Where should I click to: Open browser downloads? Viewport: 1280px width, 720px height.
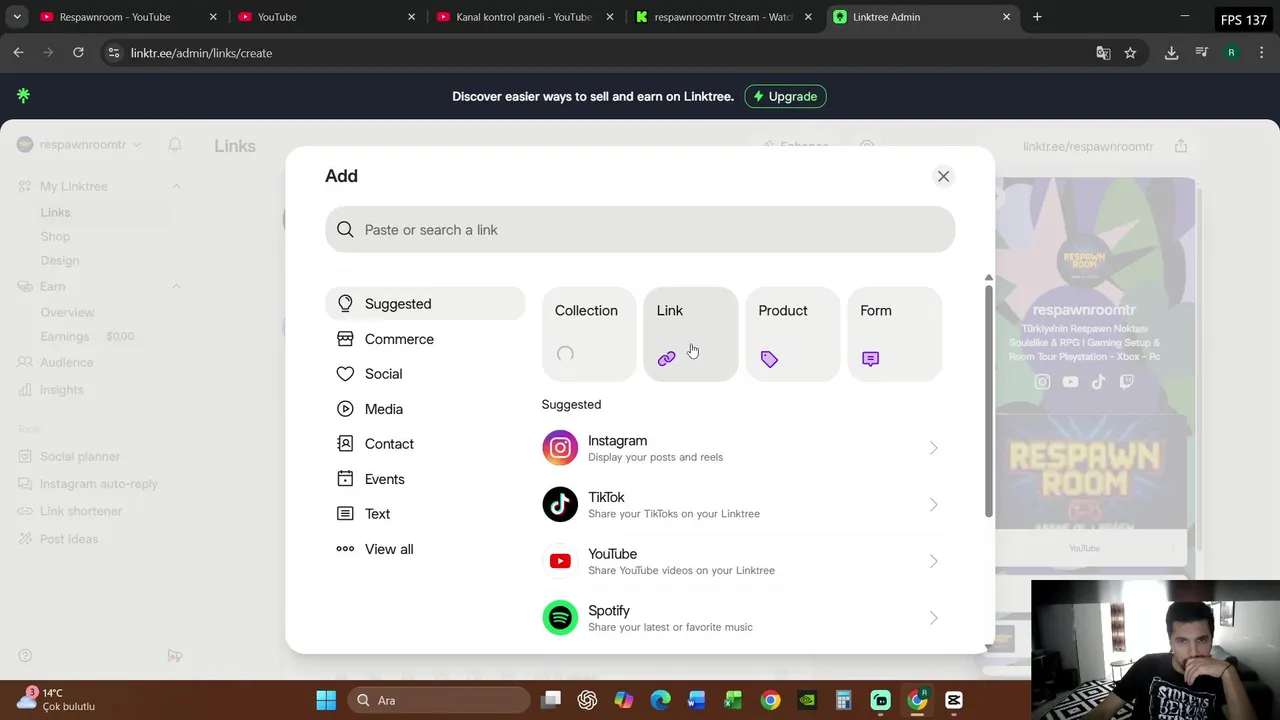click(x=1171, y=53)
